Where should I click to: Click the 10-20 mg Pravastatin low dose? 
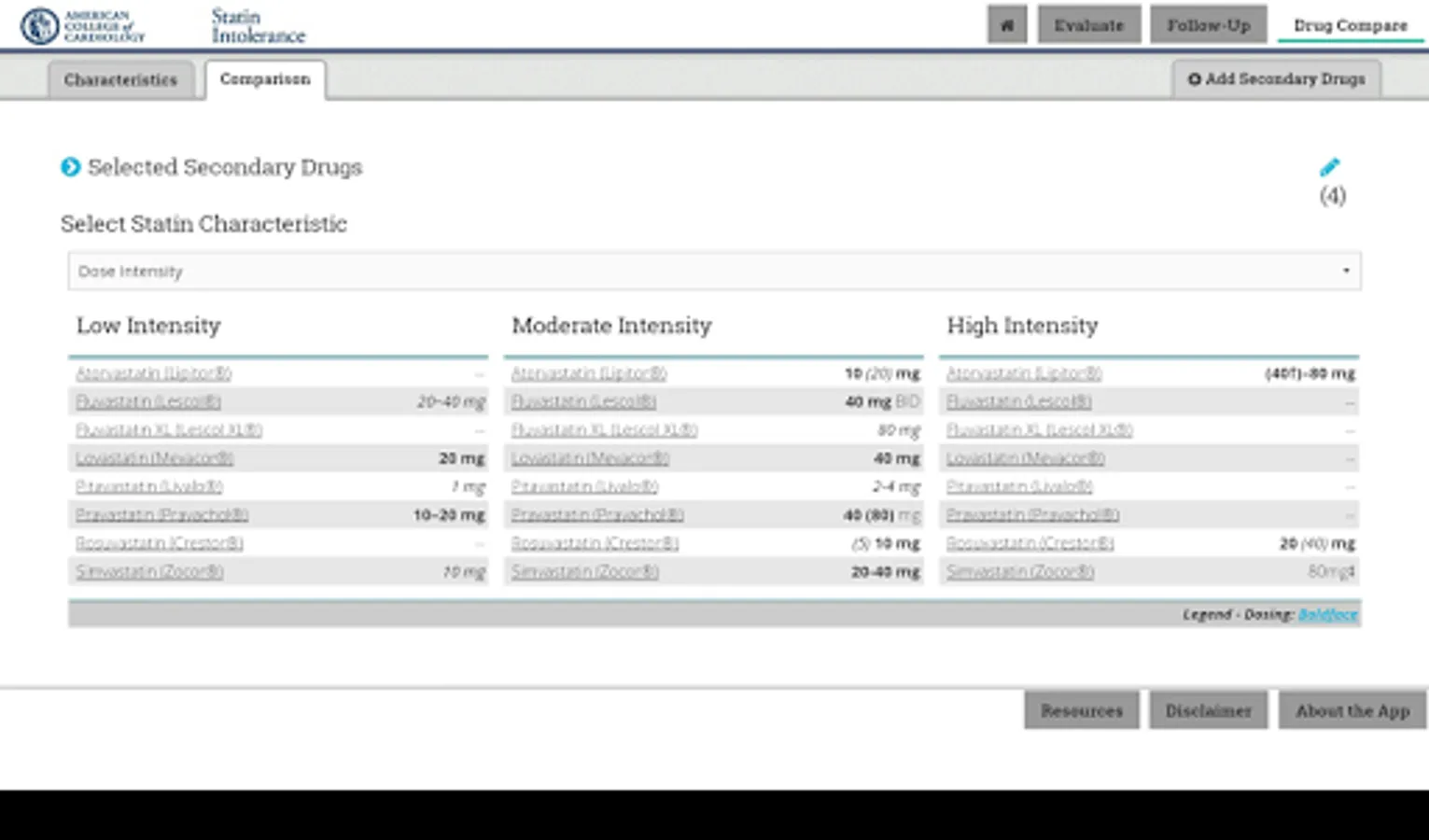(449, 515)
